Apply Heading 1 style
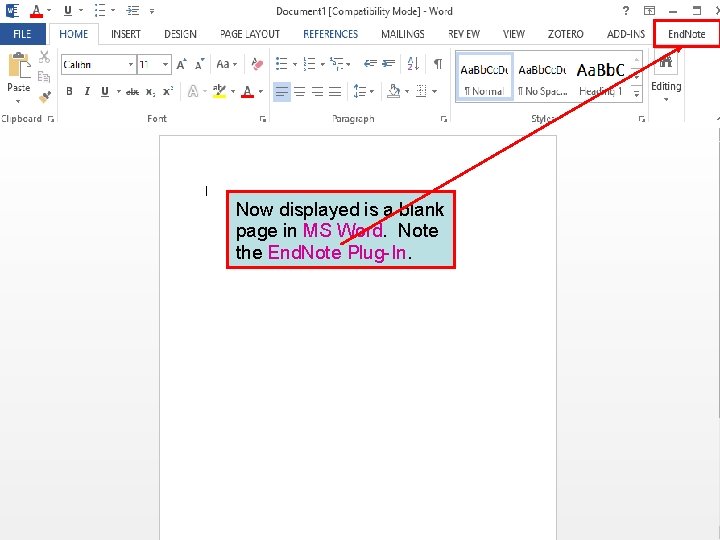The image size is (720, 540). click(601, 77)
